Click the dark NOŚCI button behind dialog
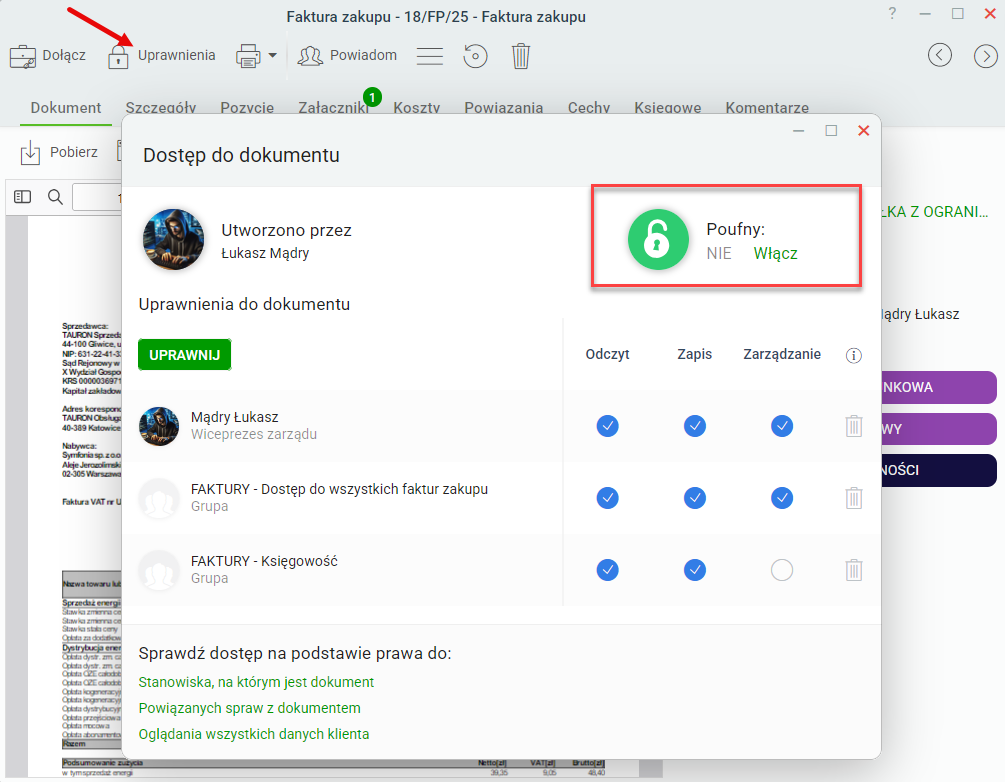 click(x=939, y=470)
